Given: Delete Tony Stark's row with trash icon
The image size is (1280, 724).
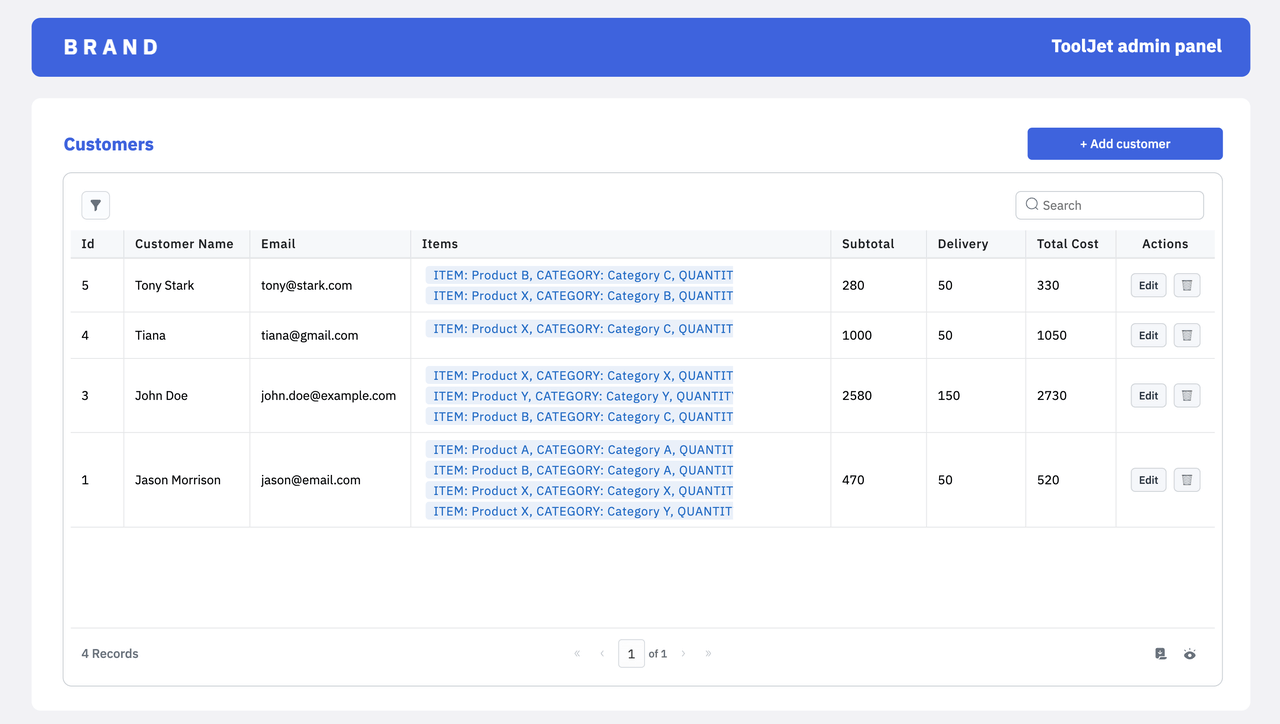Looking at the screenshot, I should [1186, 285].
